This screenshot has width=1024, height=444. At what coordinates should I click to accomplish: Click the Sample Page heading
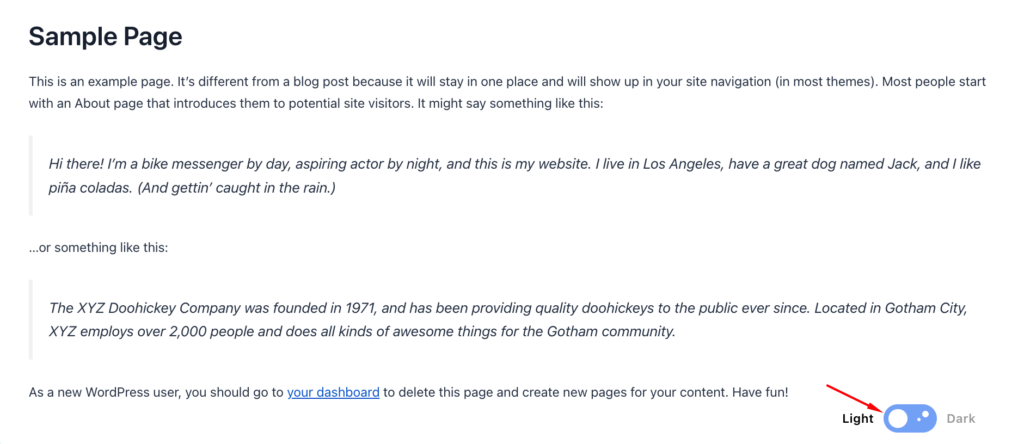click(105, 37)
